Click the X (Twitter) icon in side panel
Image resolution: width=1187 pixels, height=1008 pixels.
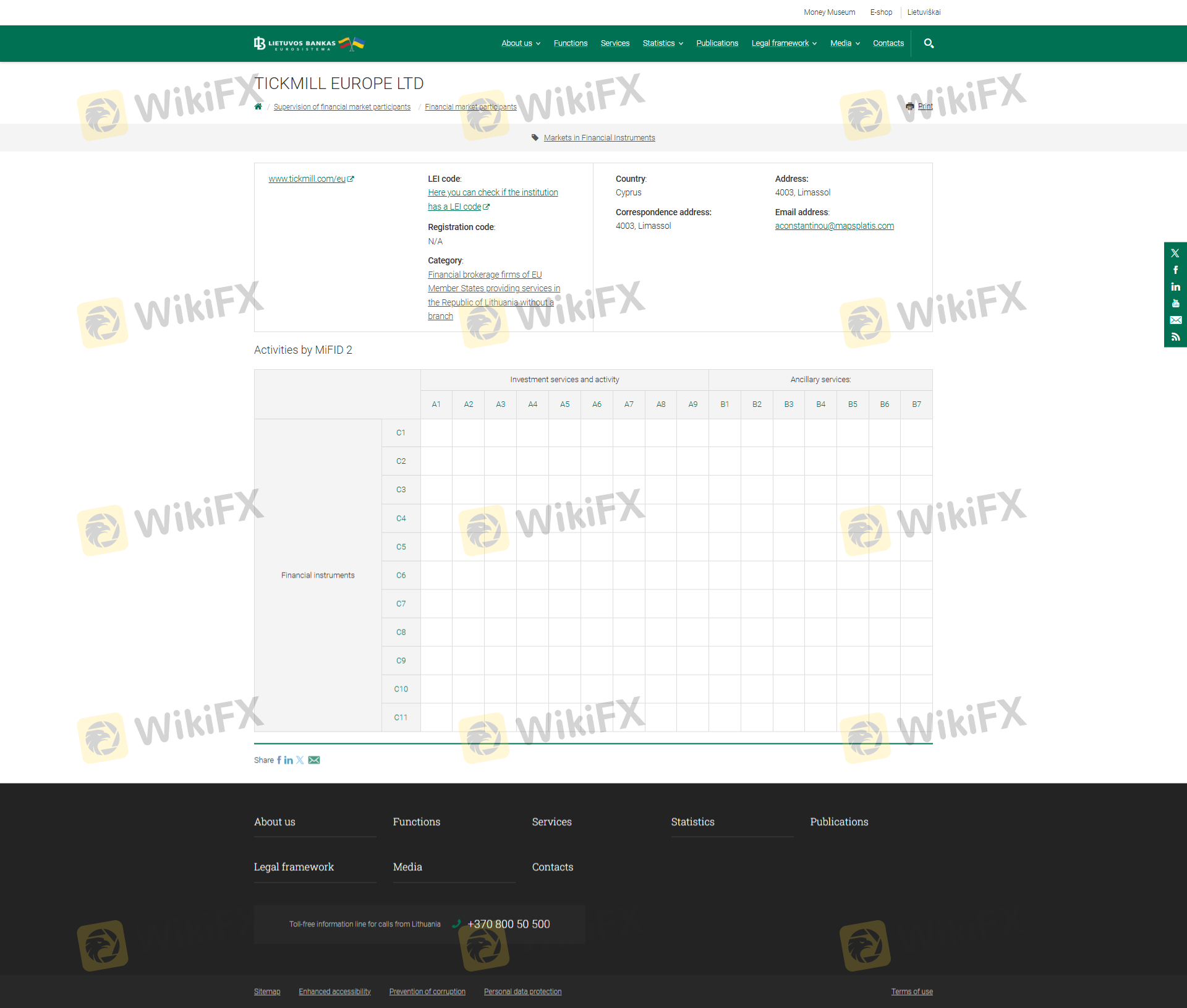pos(1175,253)
